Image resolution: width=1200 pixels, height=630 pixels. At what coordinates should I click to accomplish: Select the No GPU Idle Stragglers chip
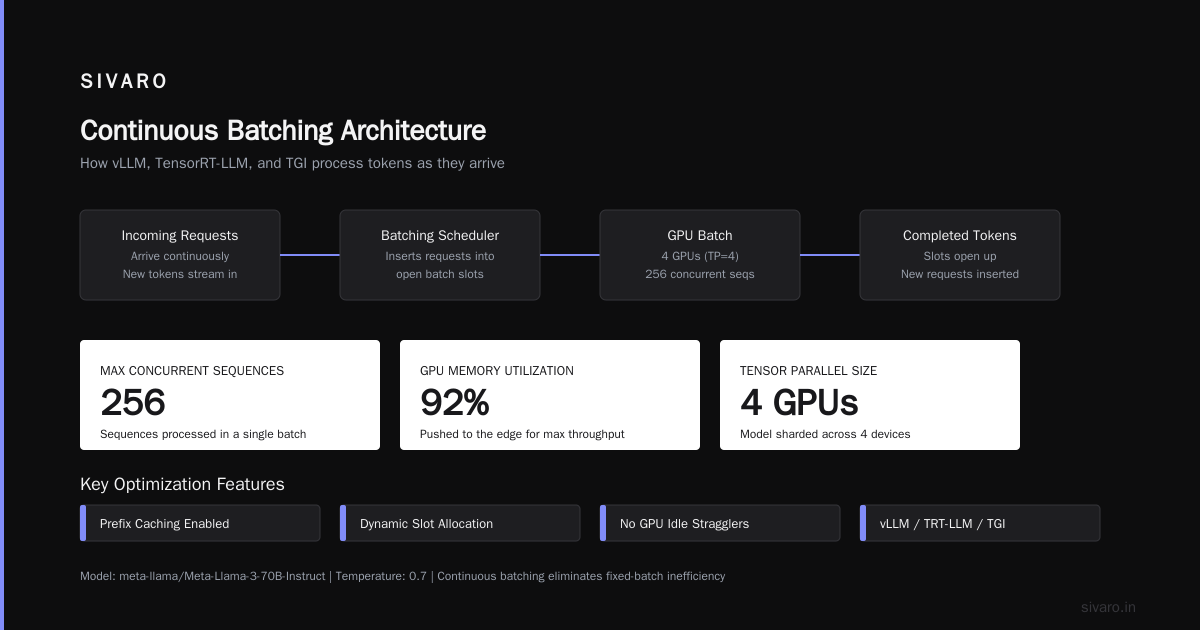[720, 523]
